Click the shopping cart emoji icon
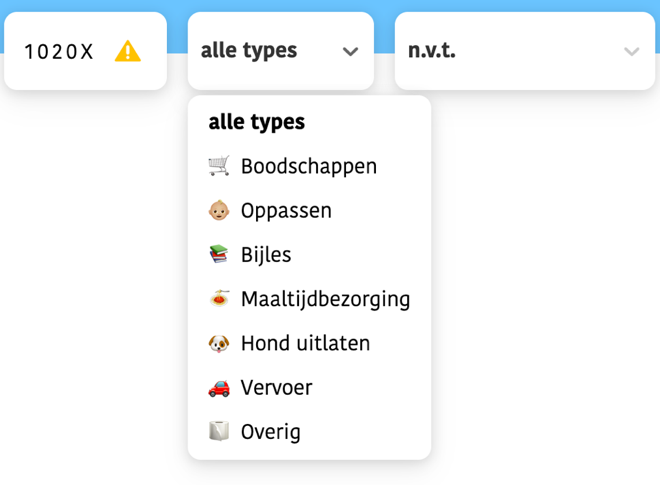 pos(219,165)
